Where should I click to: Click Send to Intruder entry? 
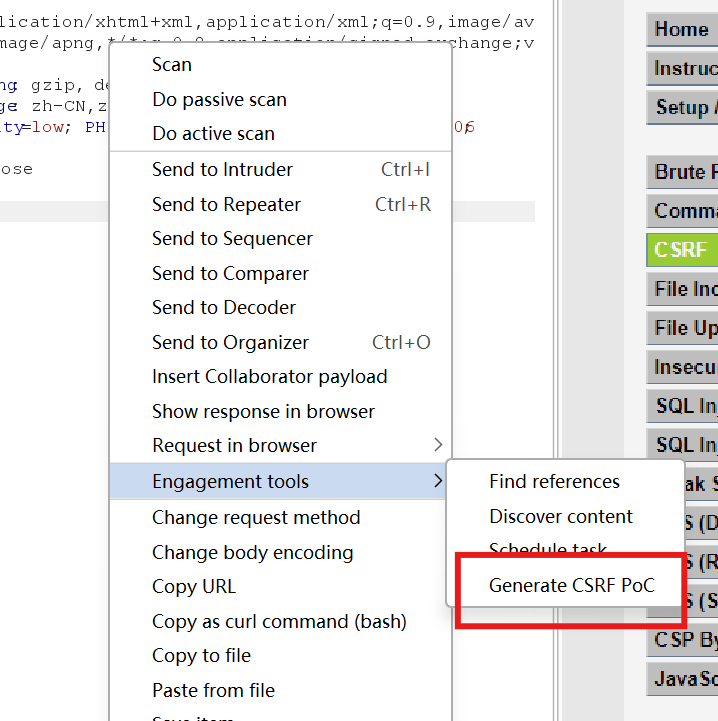tap(222, 170)
